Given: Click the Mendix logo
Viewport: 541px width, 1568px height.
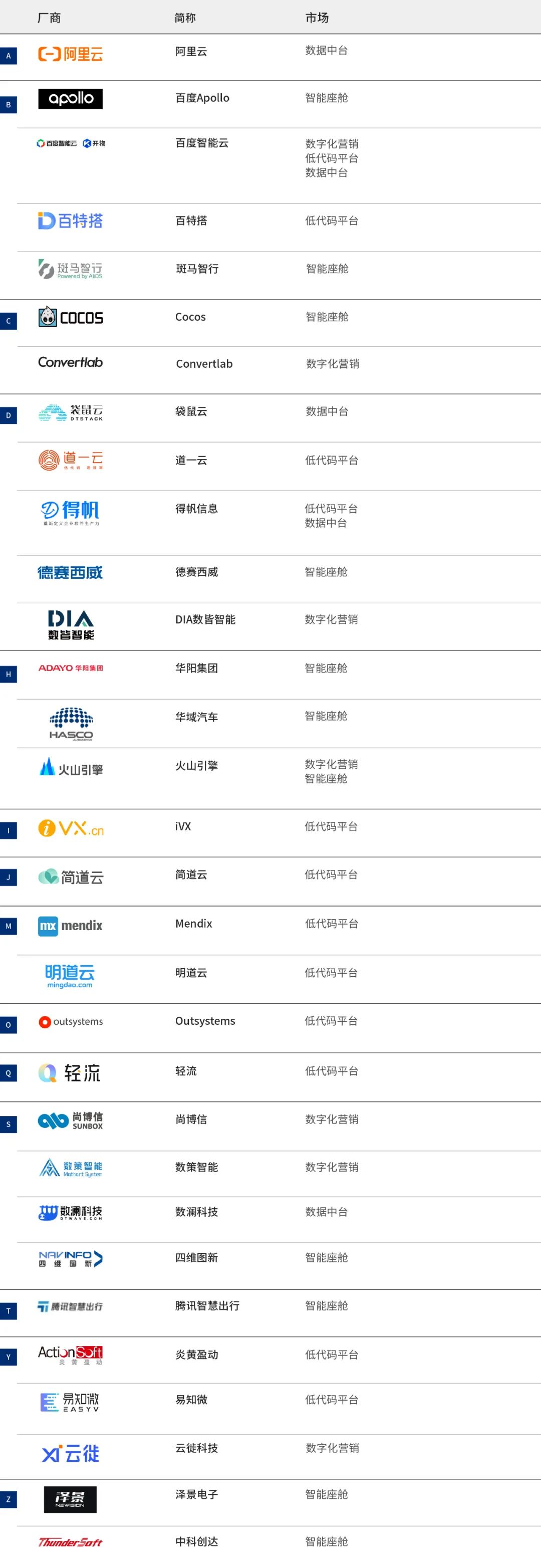Looking at the screenshot, I should [70, 926].
